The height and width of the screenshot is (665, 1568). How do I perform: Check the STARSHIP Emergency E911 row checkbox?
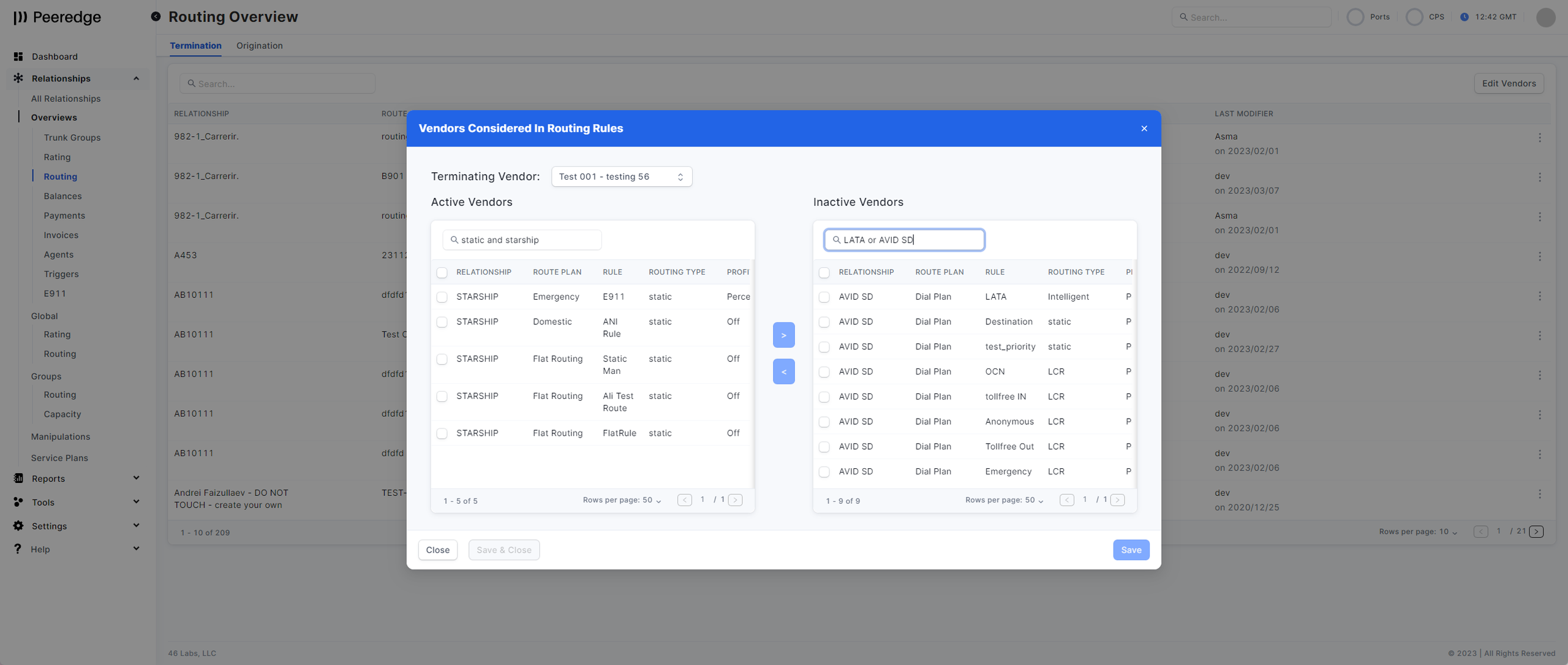[442, 297]
